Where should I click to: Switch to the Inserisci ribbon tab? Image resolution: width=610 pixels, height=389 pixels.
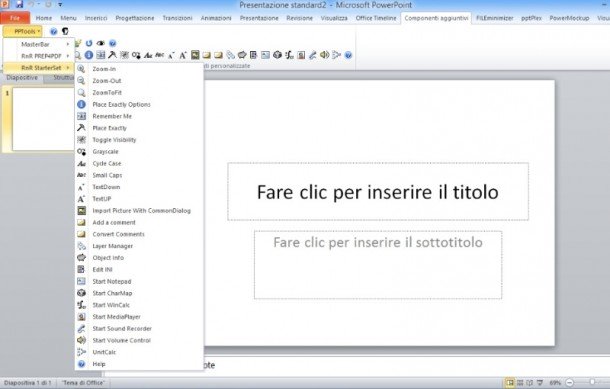tap(96, 18)
